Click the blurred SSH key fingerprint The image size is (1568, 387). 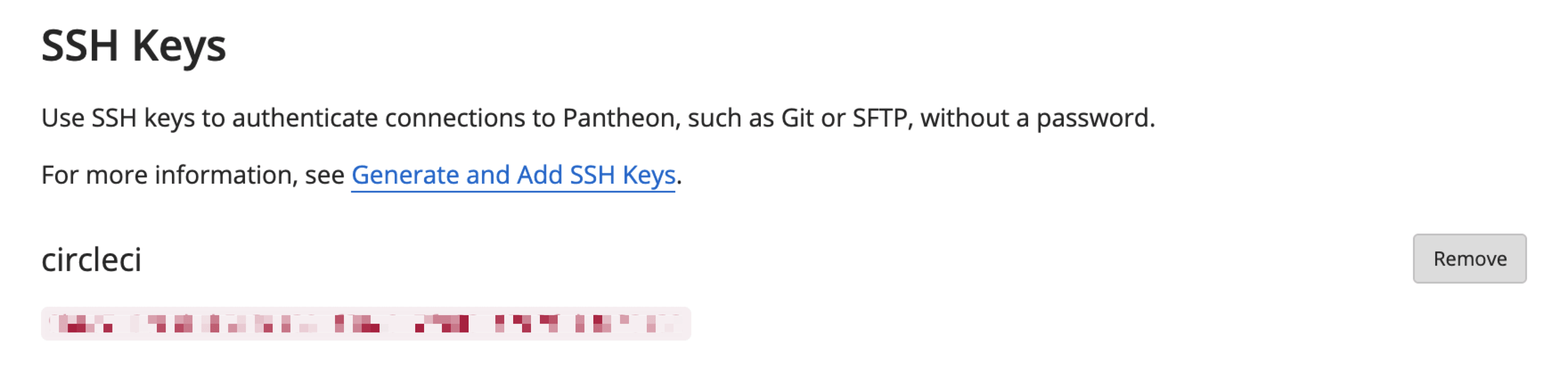366,323
